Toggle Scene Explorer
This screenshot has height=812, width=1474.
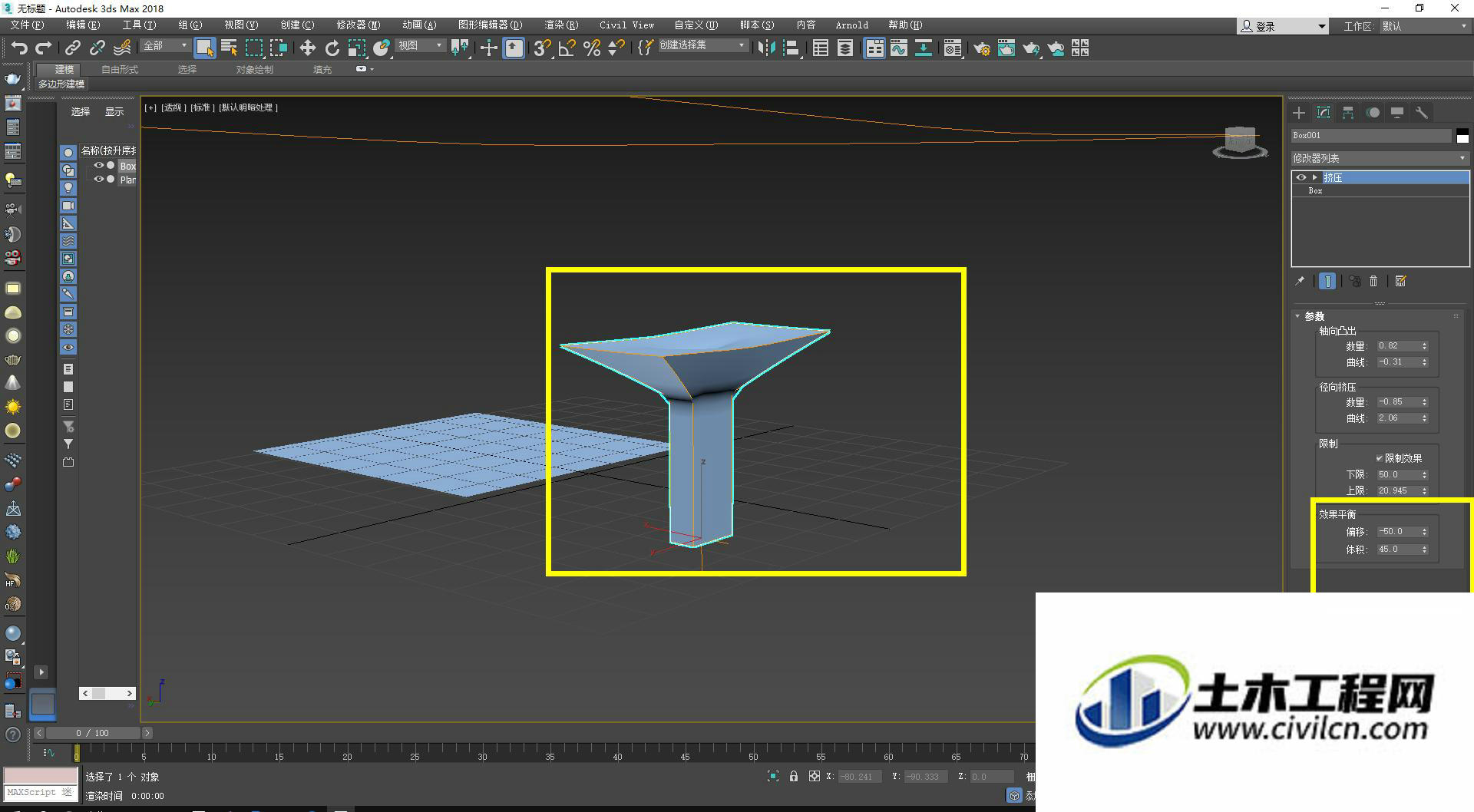[821, 48]
